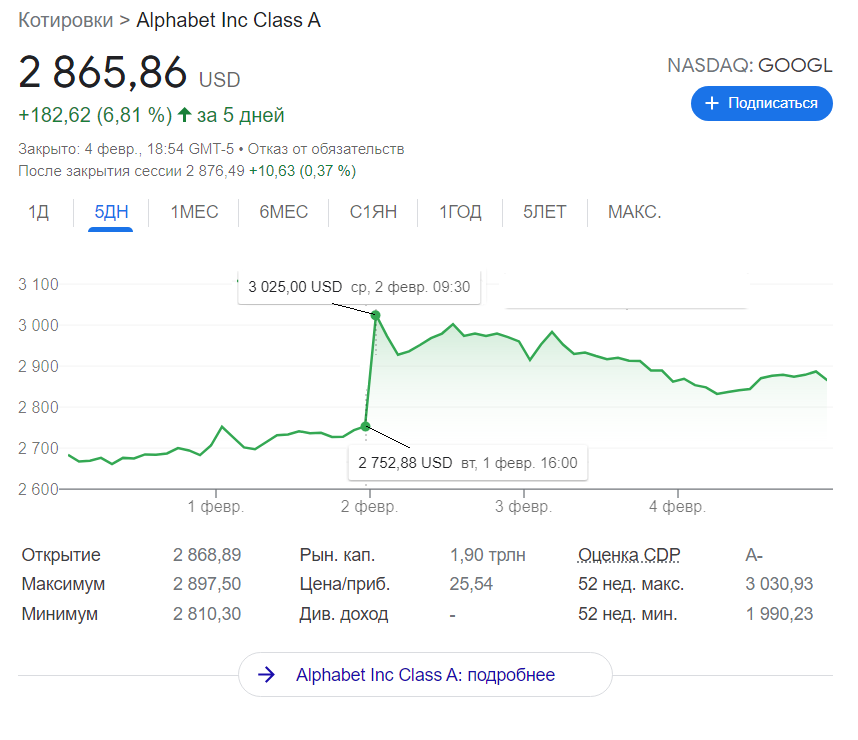The width and height of the screenshot is (858, 740).
Task: Click the 3 000 y-axis label
Action: pos(38,325)
